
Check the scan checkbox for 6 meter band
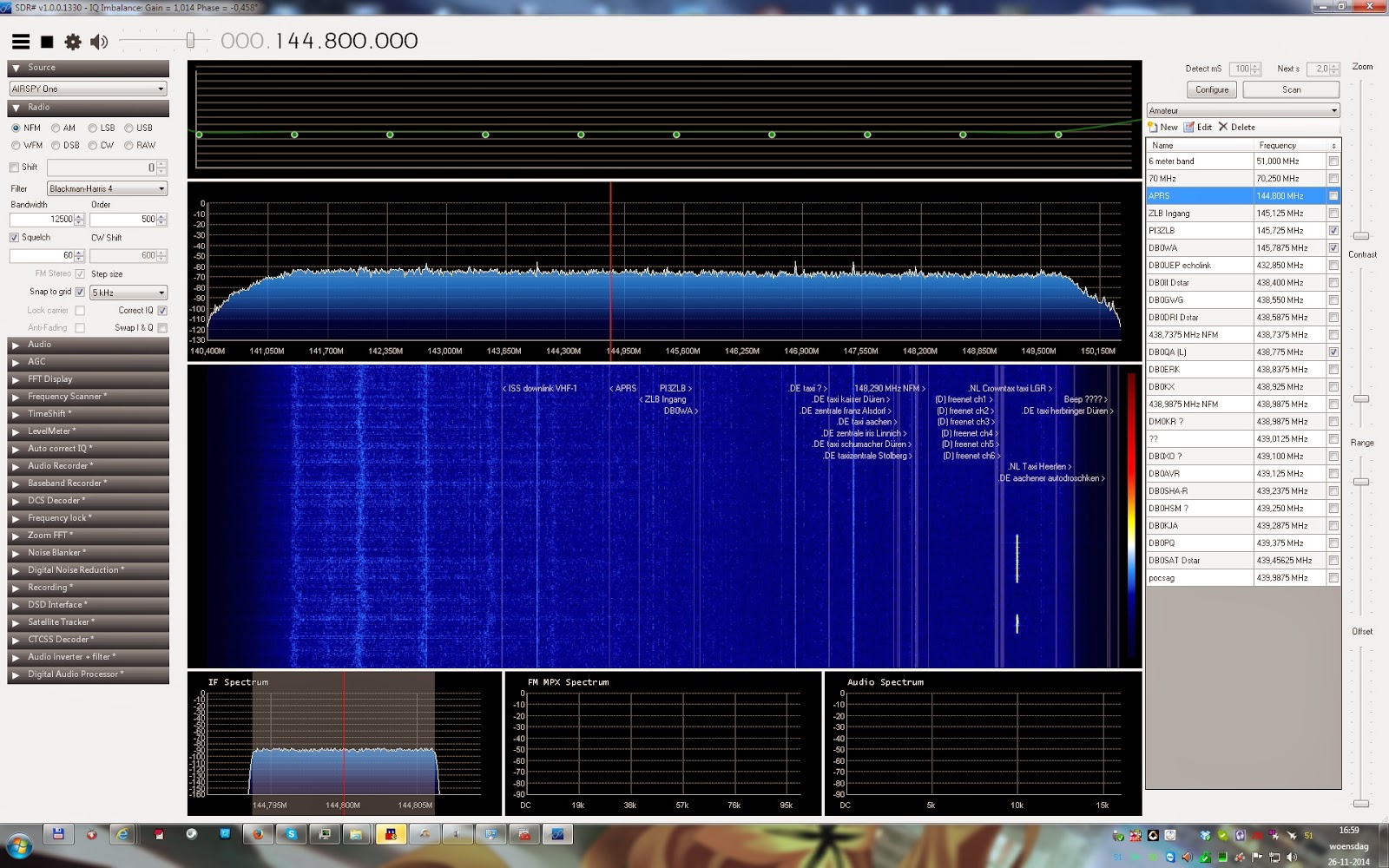pyautogui.click(x=1333, y=161)
